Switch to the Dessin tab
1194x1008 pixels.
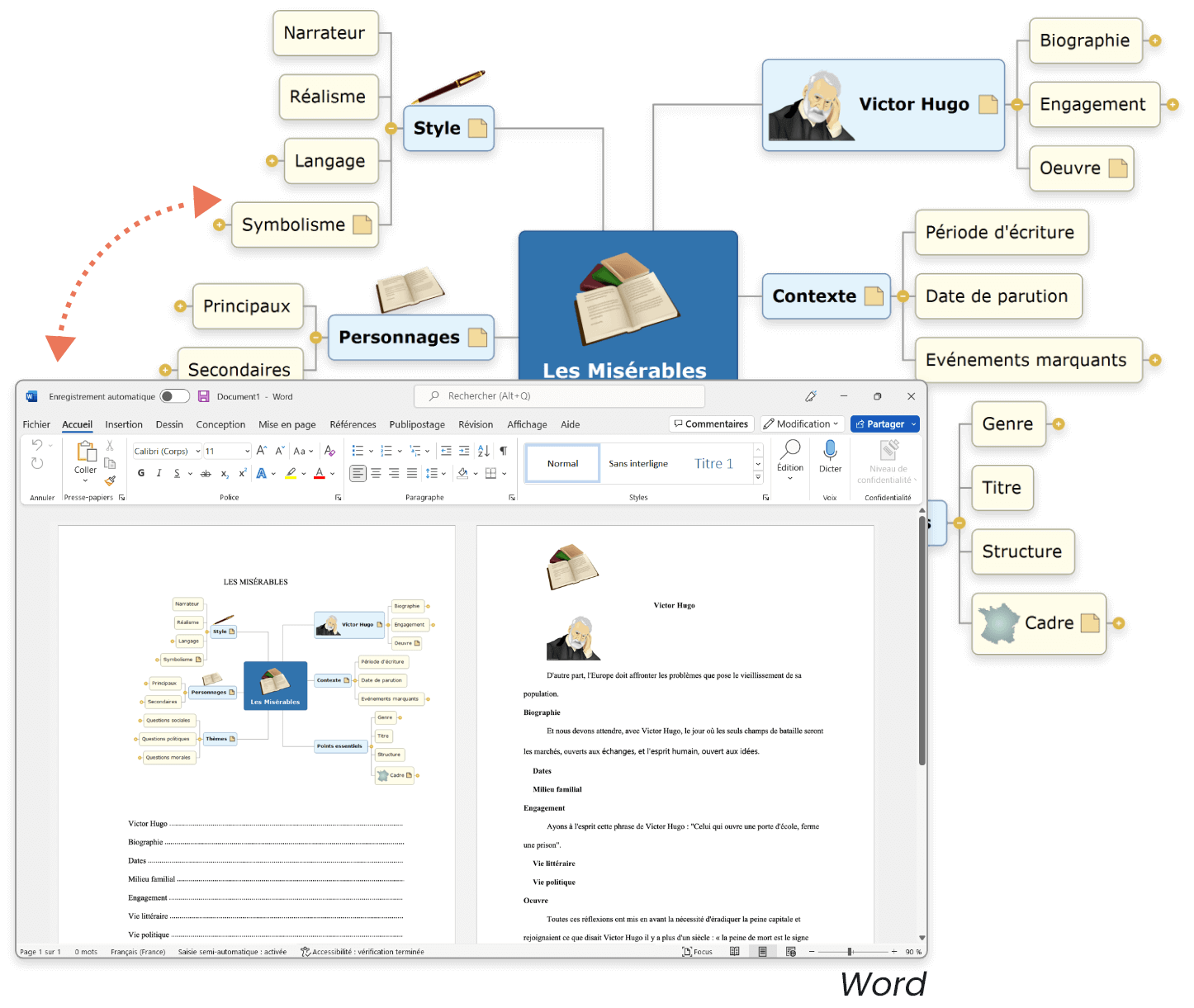pyautogui.click(x=169, y=424)
